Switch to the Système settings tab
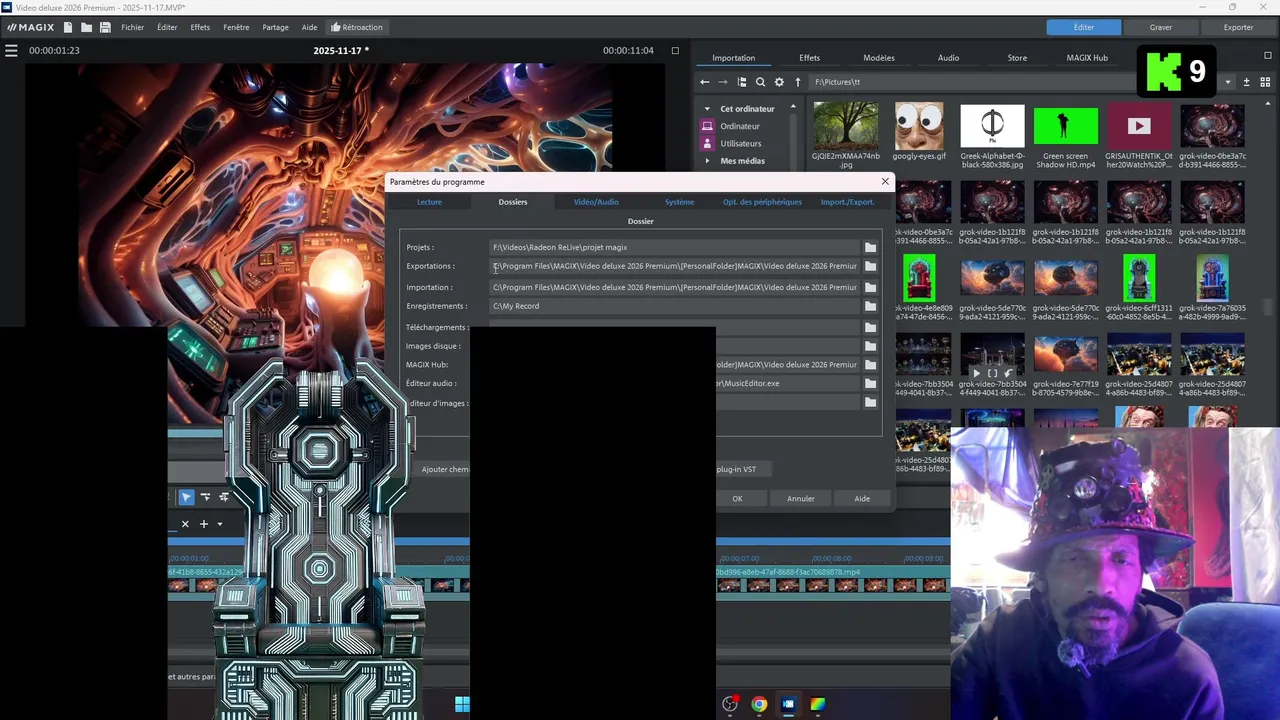 click(679, 202)
